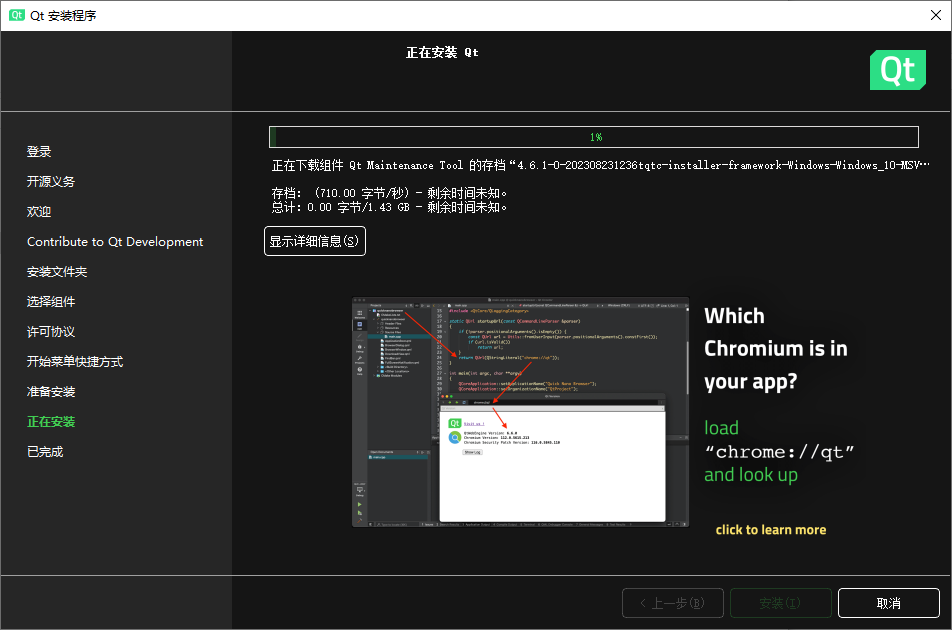Click the installation progress bar
952x630 pixels.
(594, 137)
